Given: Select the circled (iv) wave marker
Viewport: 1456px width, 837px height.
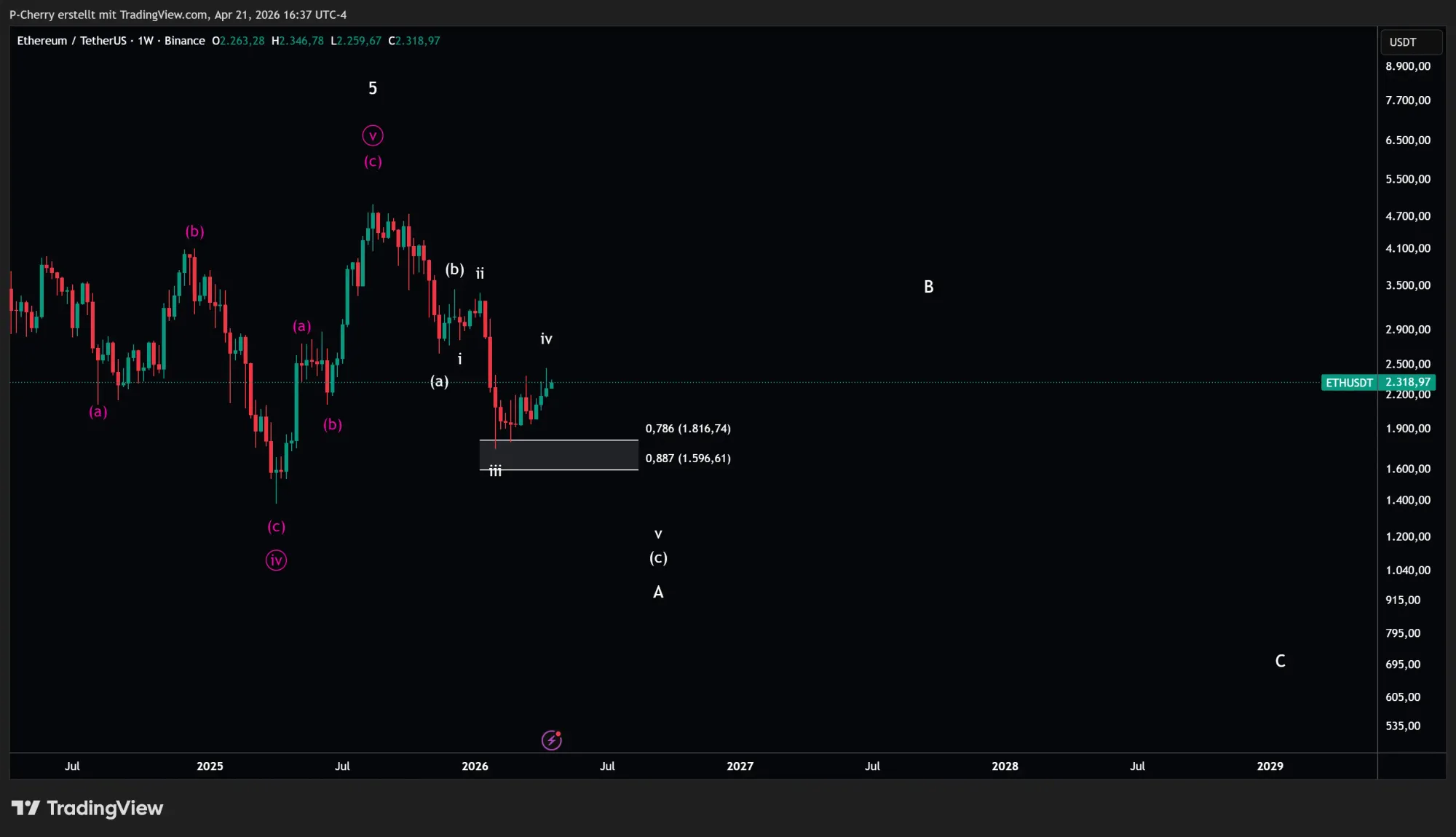Looking at the screenshot, I should [276, 560].
